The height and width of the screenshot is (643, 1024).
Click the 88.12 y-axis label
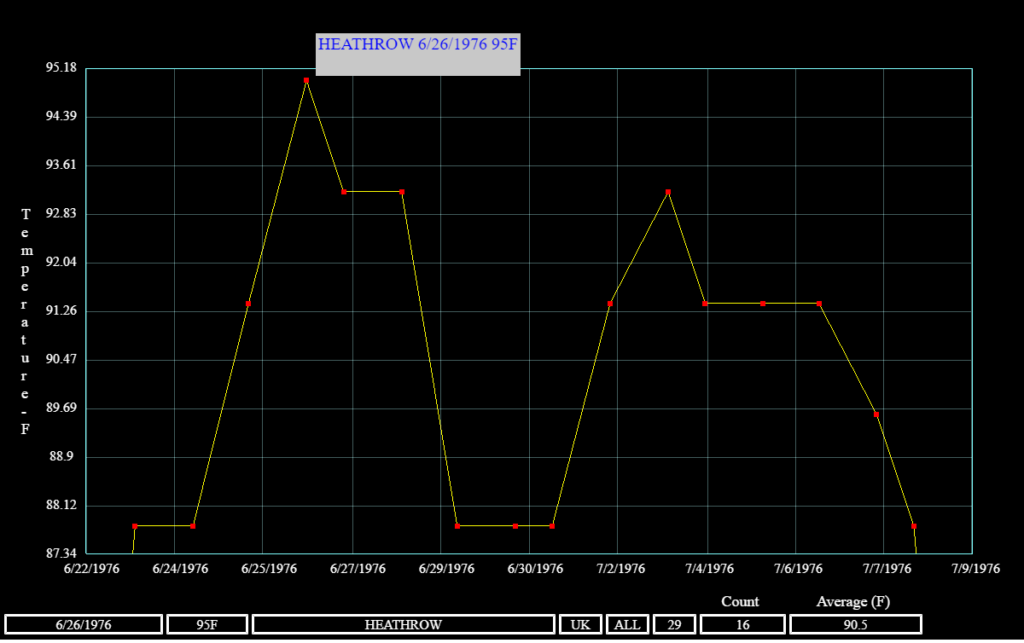point(61,505)
